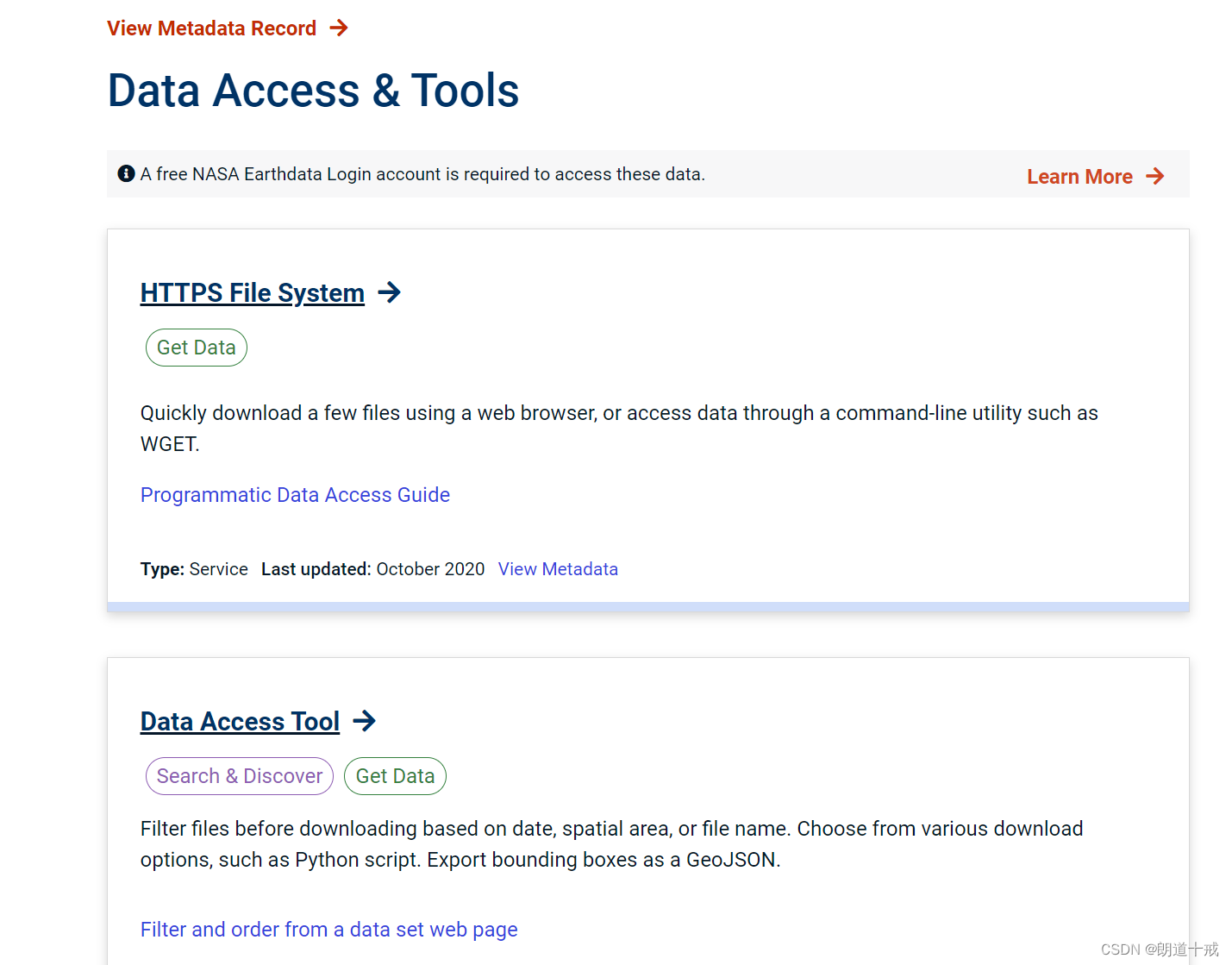Open the View Metadata link in service card
The image size is (1232, 965).
click(x=558, y=569)
